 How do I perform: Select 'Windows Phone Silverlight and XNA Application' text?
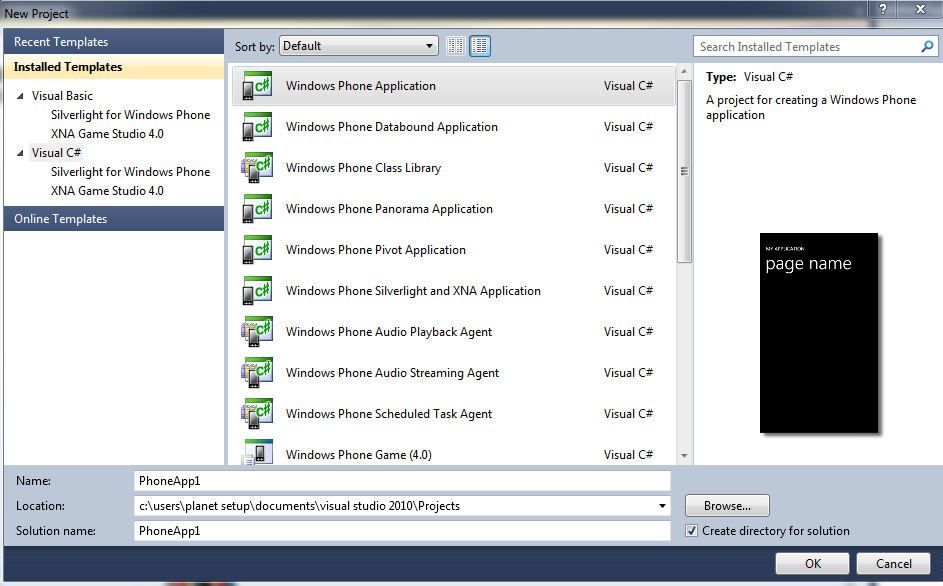[413, 291]
